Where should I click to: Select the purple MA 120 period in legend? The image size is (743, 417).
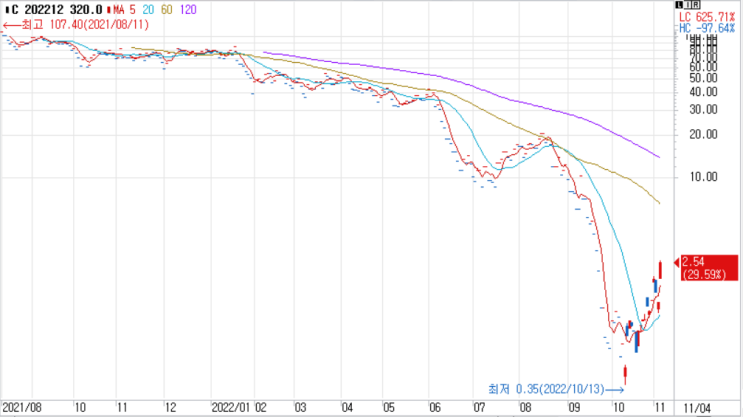[x=188, y=9]
